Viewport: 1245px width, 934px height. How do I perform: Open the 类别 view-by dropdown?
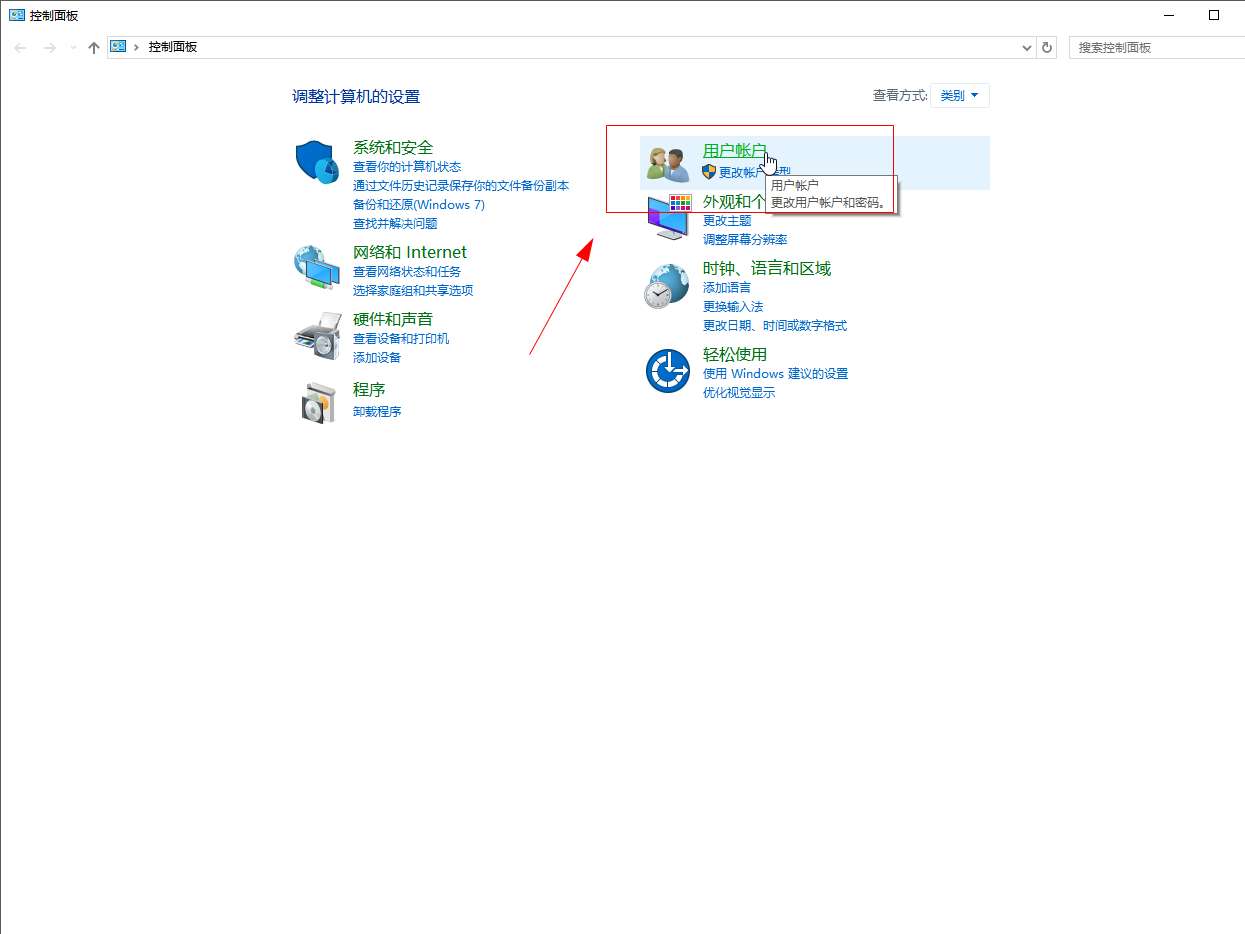960,95
